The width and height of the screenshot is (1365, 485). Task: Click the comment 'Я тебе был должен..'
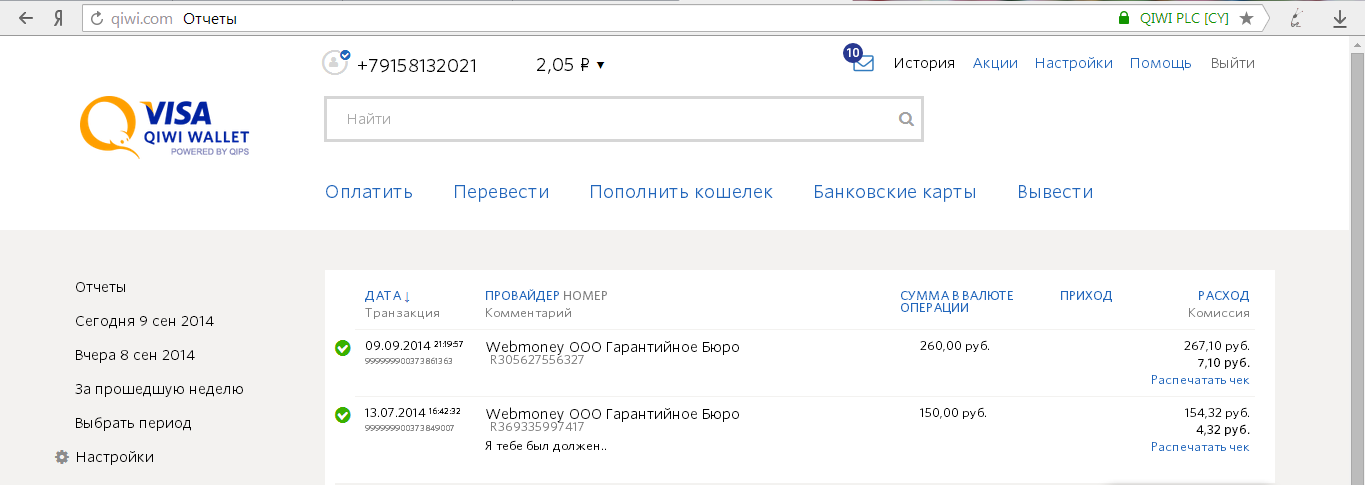(546, 446)
